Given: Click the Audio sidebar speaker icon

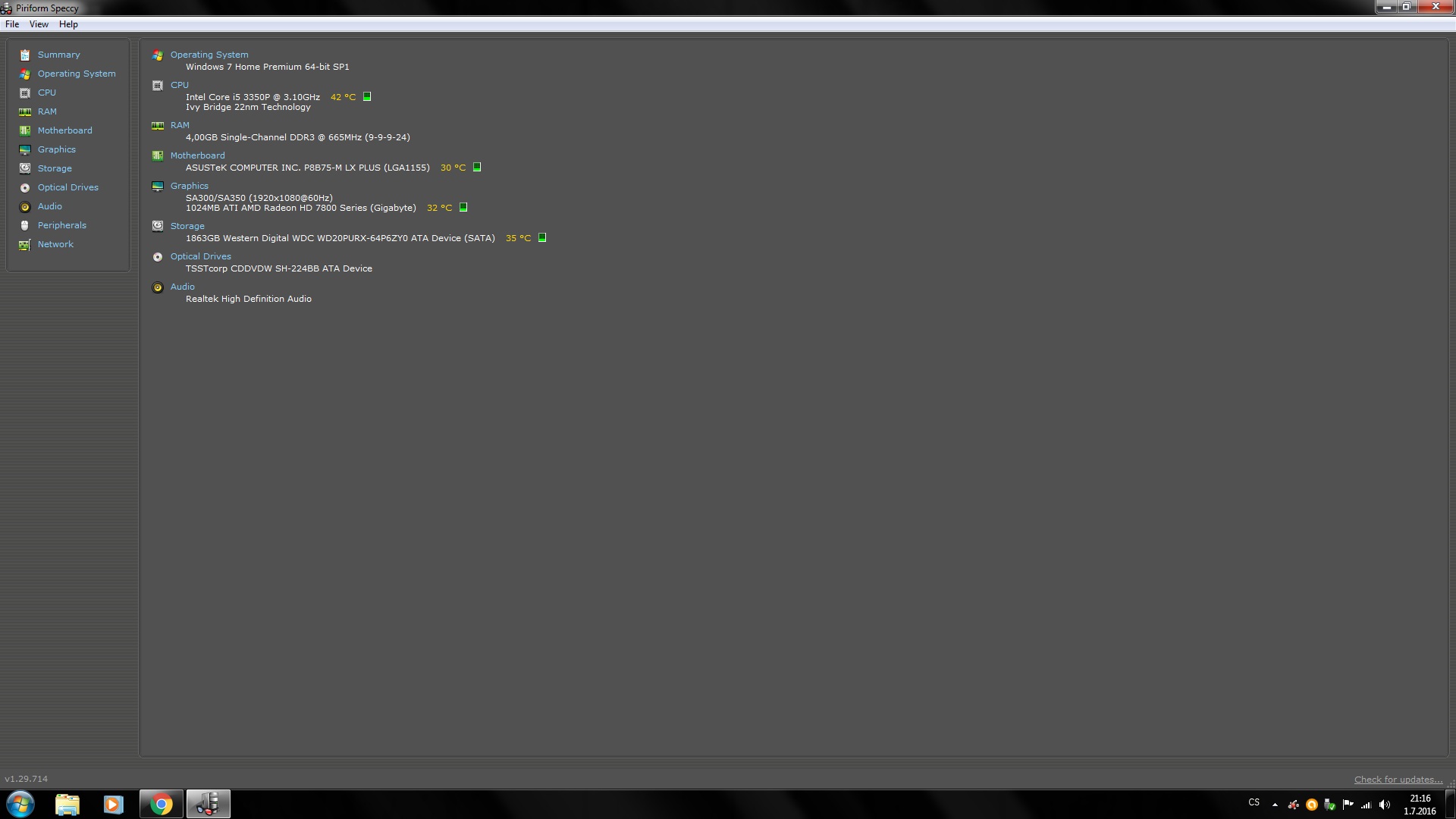Looking at the screenshot, I should 25,206.
